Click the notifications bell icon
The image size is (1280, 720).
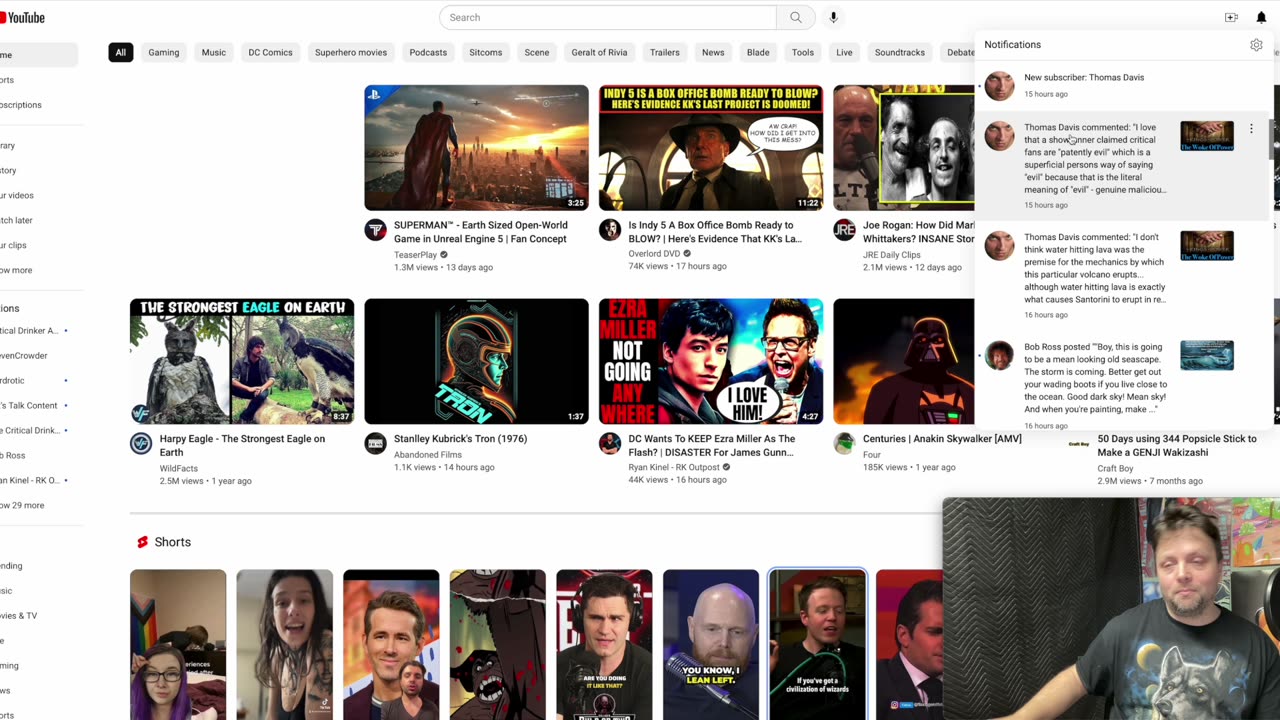[1261, 17]
